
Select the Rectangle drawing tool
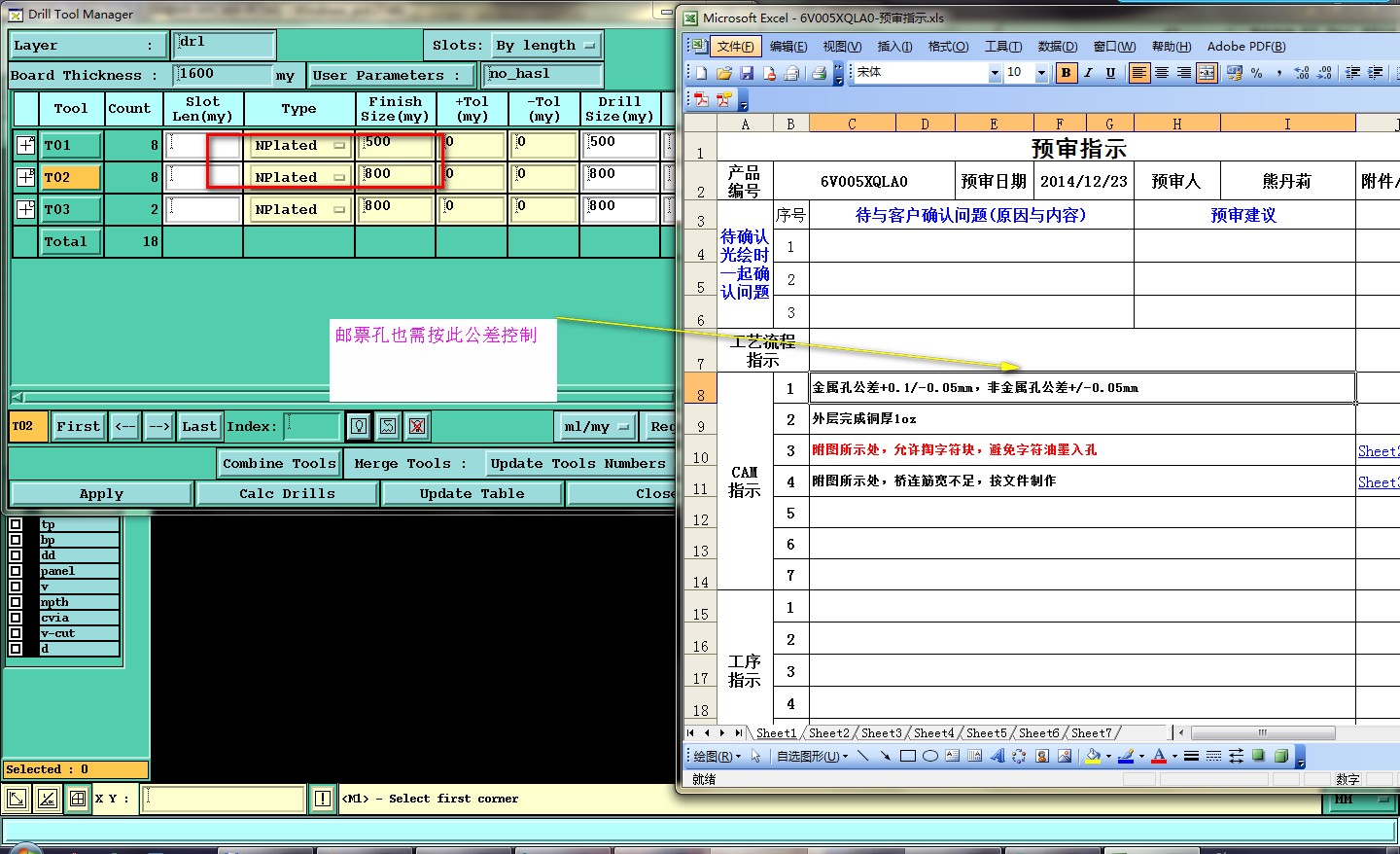point(907,756)
